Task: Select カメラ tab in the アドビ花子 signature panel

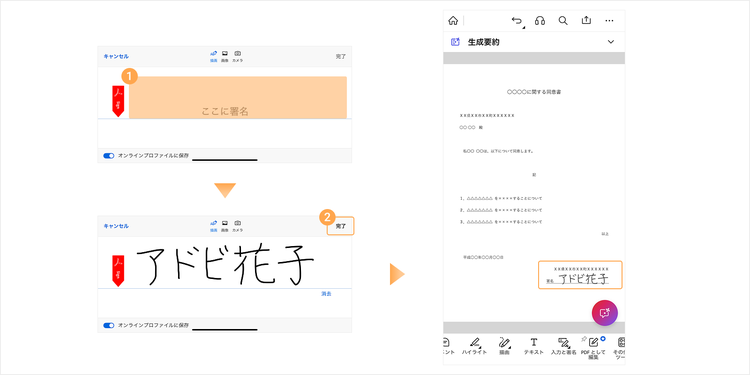Action: (237, 226)
